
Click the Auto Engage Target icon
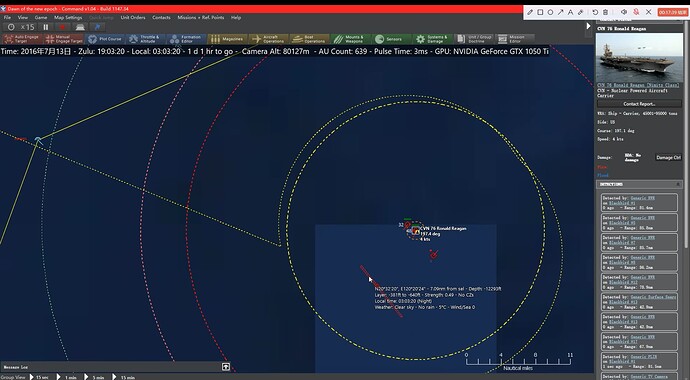[x=22, y=39]
